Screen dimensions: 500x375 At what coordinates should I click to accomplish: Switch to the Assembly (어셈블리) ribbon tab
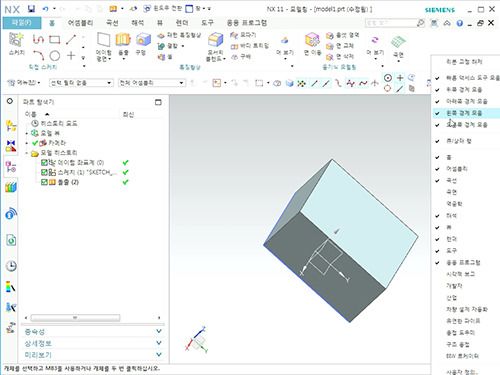tap(80, 23)
